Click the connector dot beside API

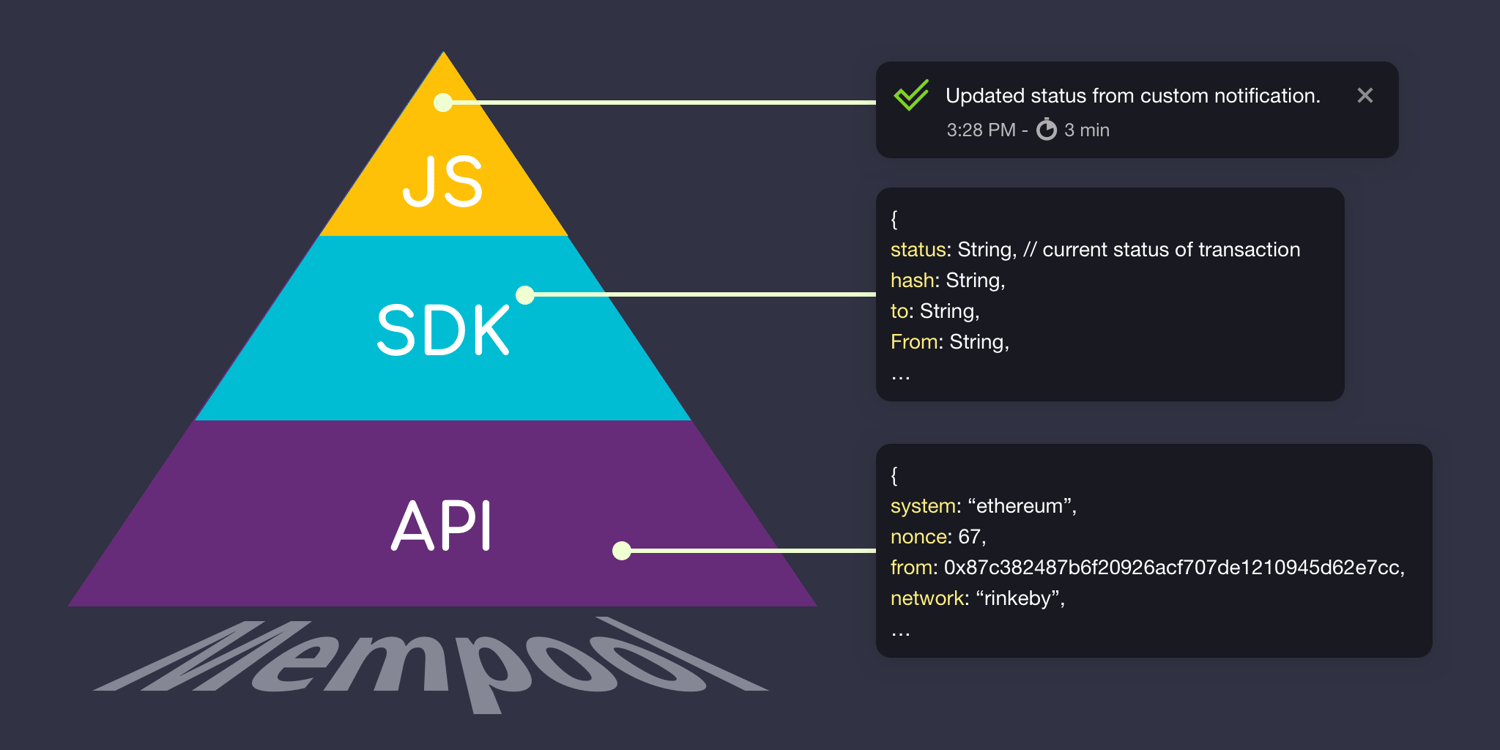pyautogui.click(x=621, y=549)
